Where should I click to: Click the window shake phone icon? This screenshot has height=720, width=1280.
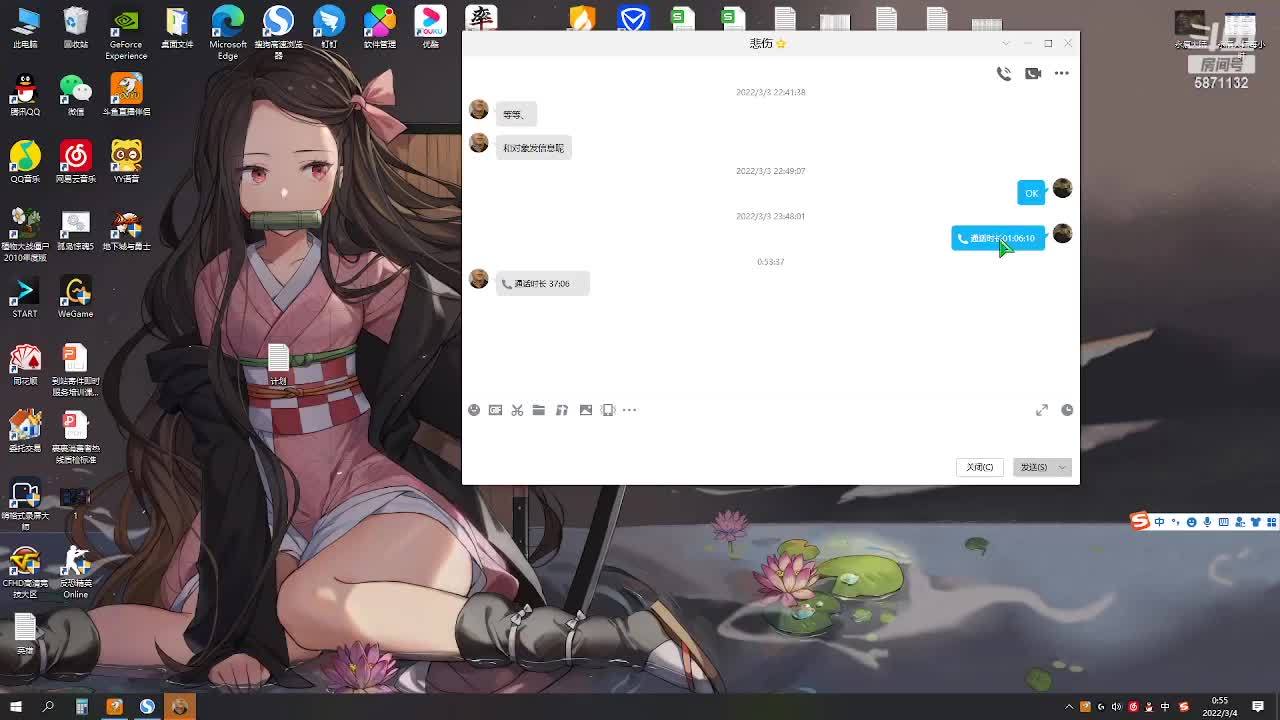point(608,410)
